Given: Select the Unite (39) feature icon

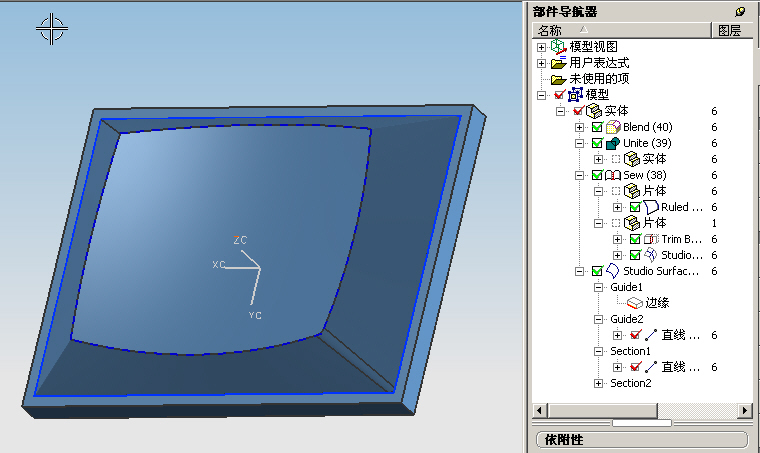Looking at the screenshot, I should (x=613, y=143).
